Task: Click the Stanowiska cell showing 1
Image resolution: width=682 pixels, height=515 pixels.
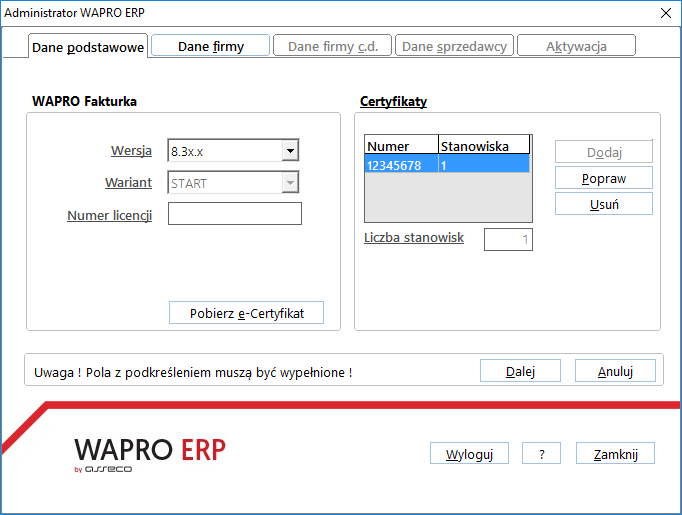Action: 484,165
